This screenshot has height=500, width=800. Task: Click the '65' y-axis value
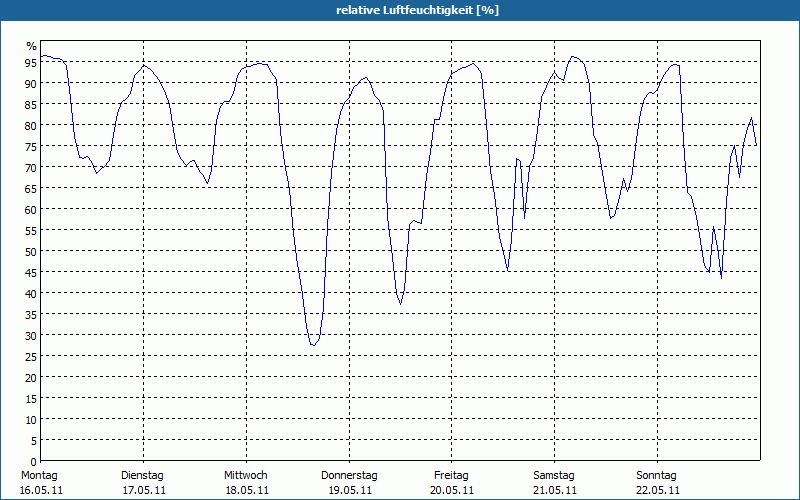(x=31, y=188)
